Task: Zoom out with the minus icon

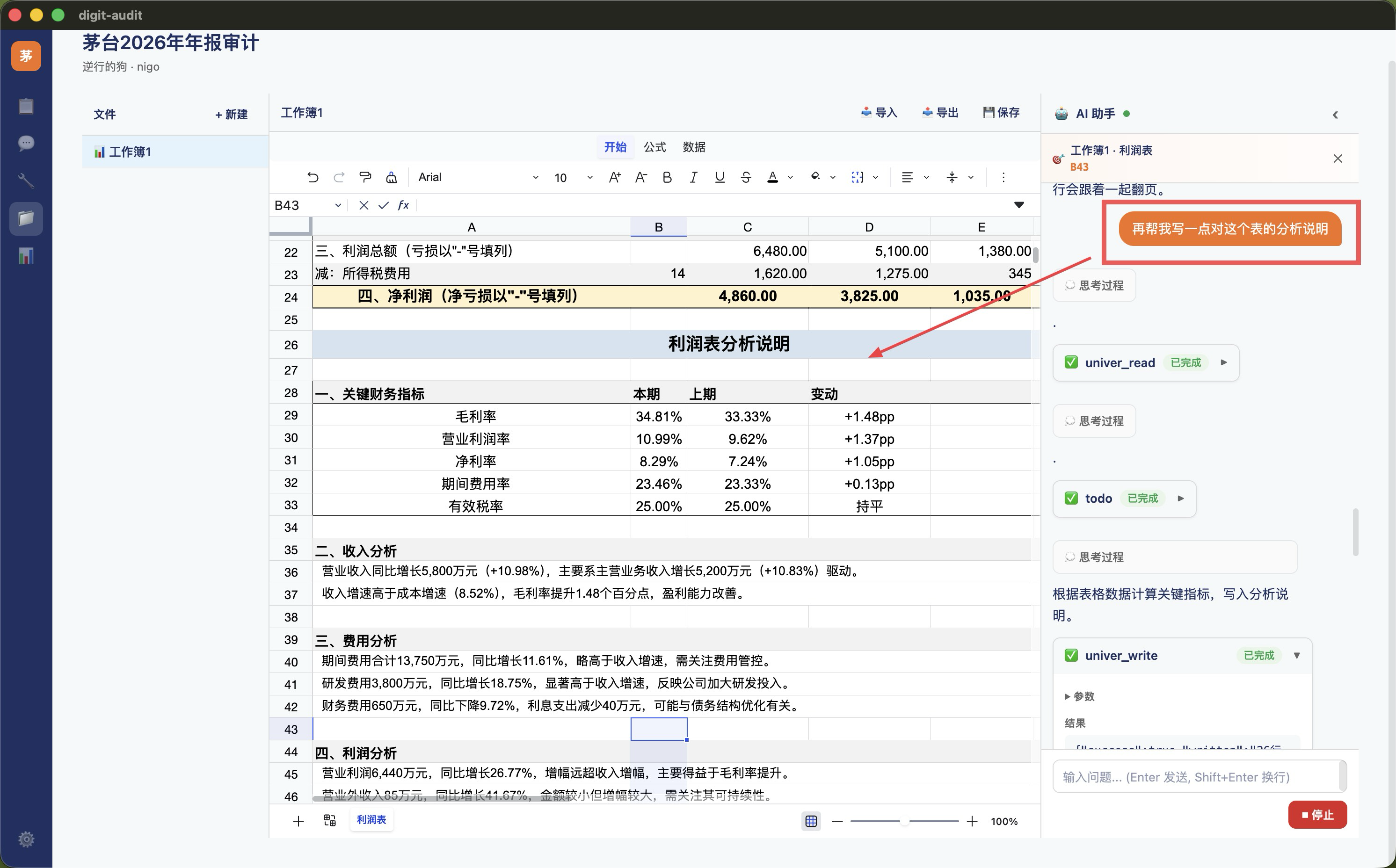Action: pyautogui.click(x=837, y=821)
